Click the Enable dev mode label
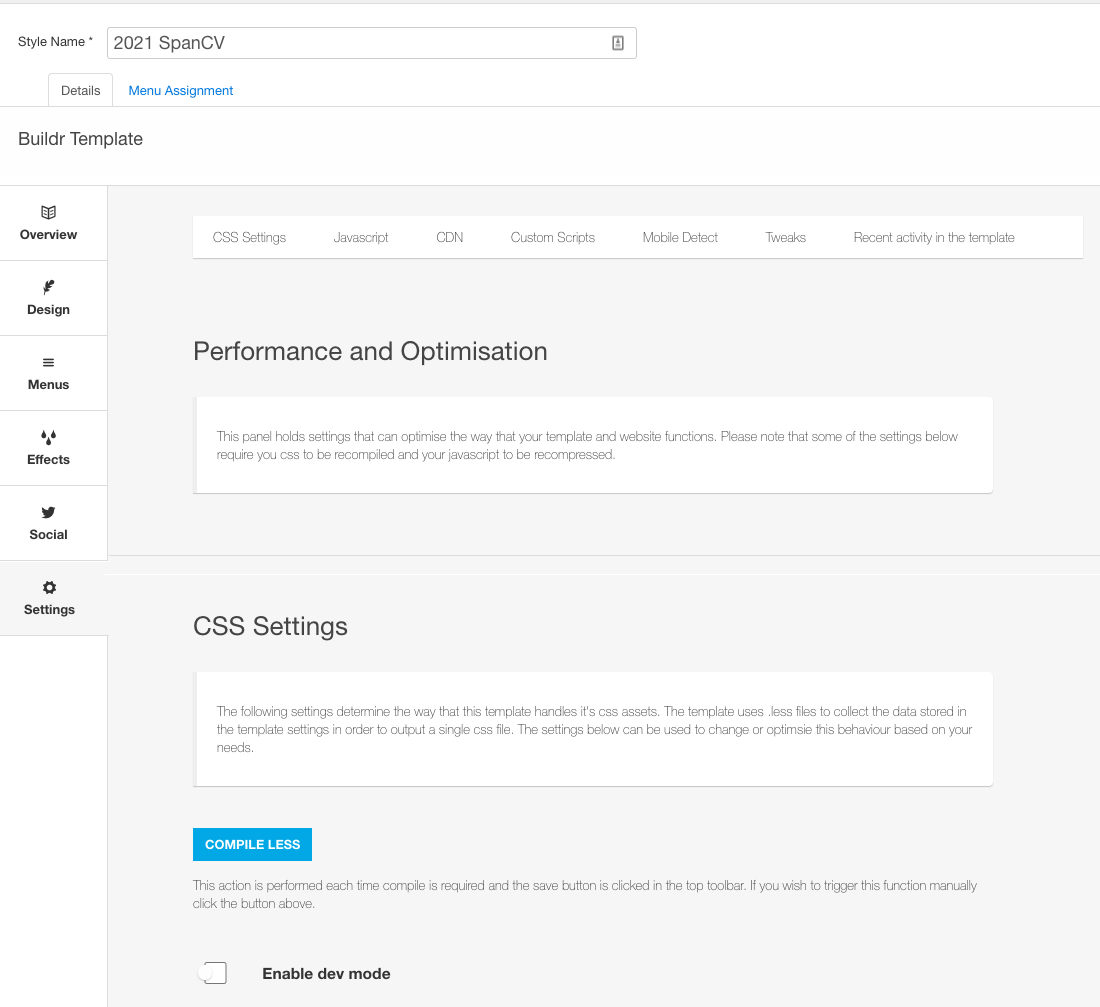The width and height of the screenshot is (1100, 1007). tap(326, 974)
